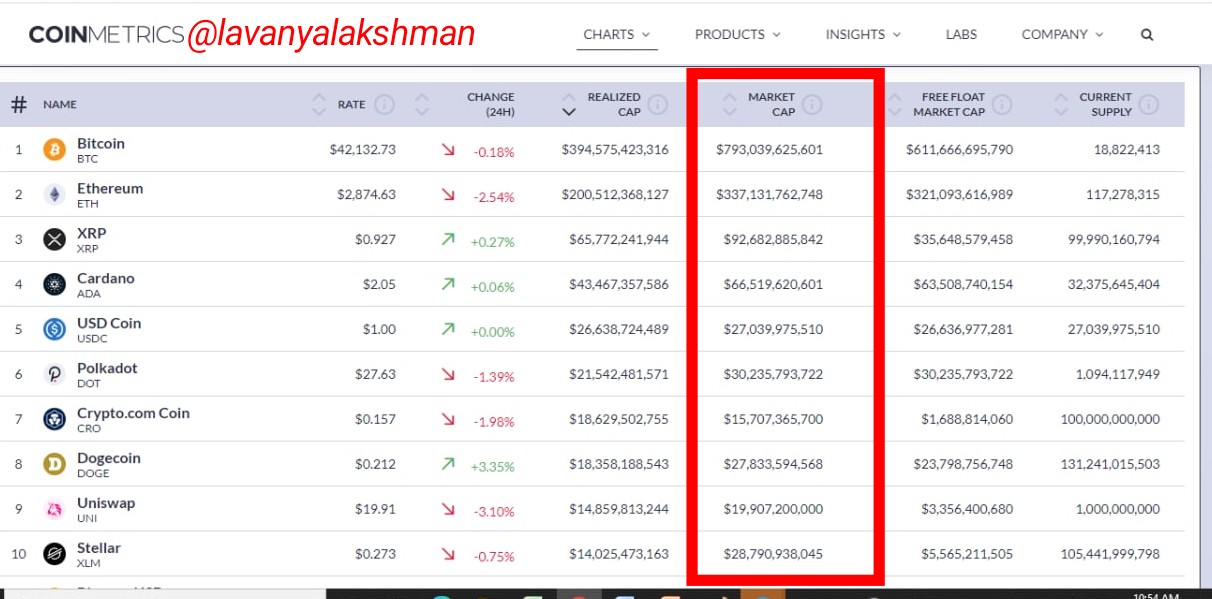Click the Current Supply column header label
Image resolution: width=1212 pixels, height=599 pixels.
pyautogui.click(x=1105, y=104)
